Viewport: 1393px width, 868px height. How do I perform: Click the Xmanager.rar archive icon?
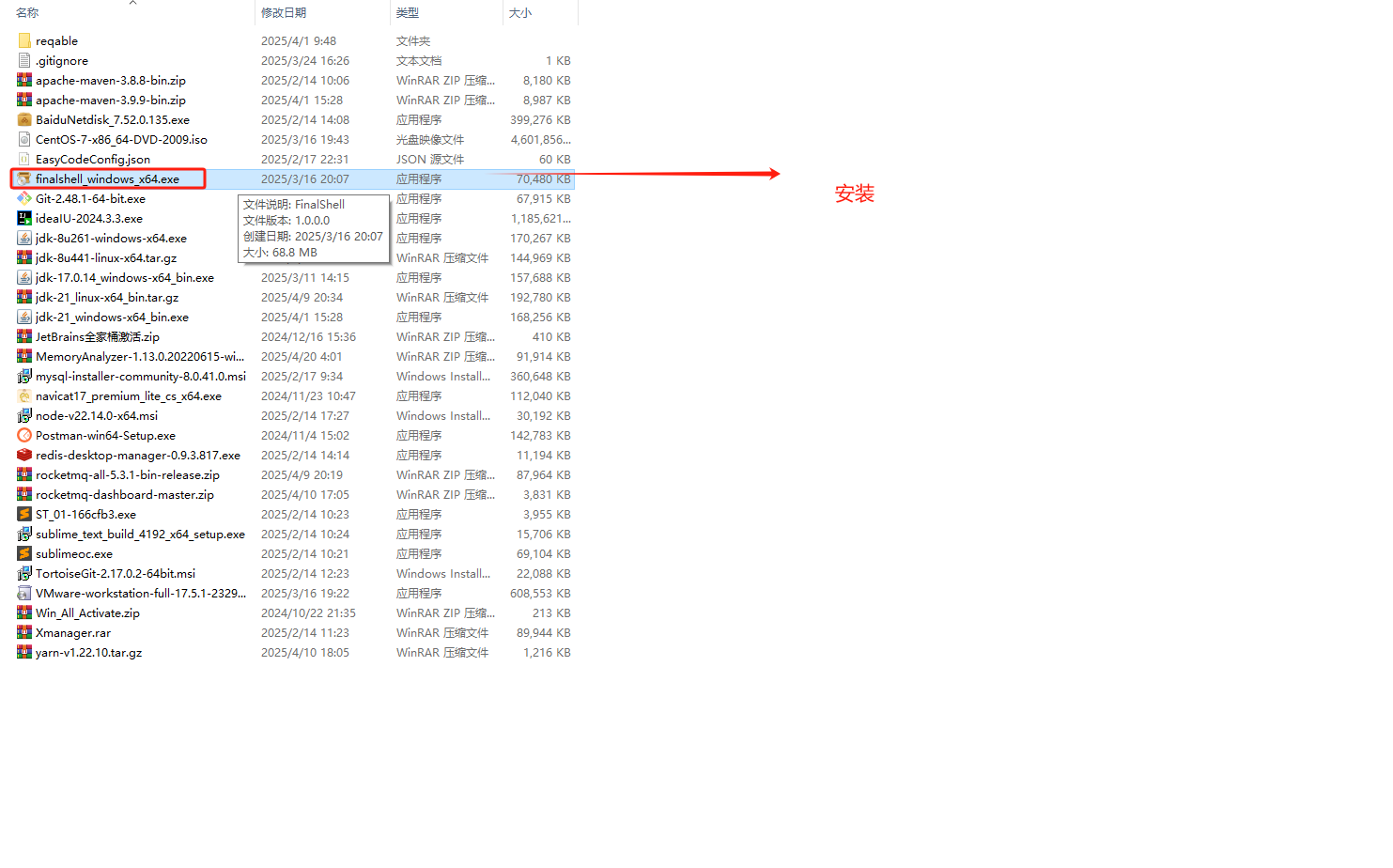(24, 632)
